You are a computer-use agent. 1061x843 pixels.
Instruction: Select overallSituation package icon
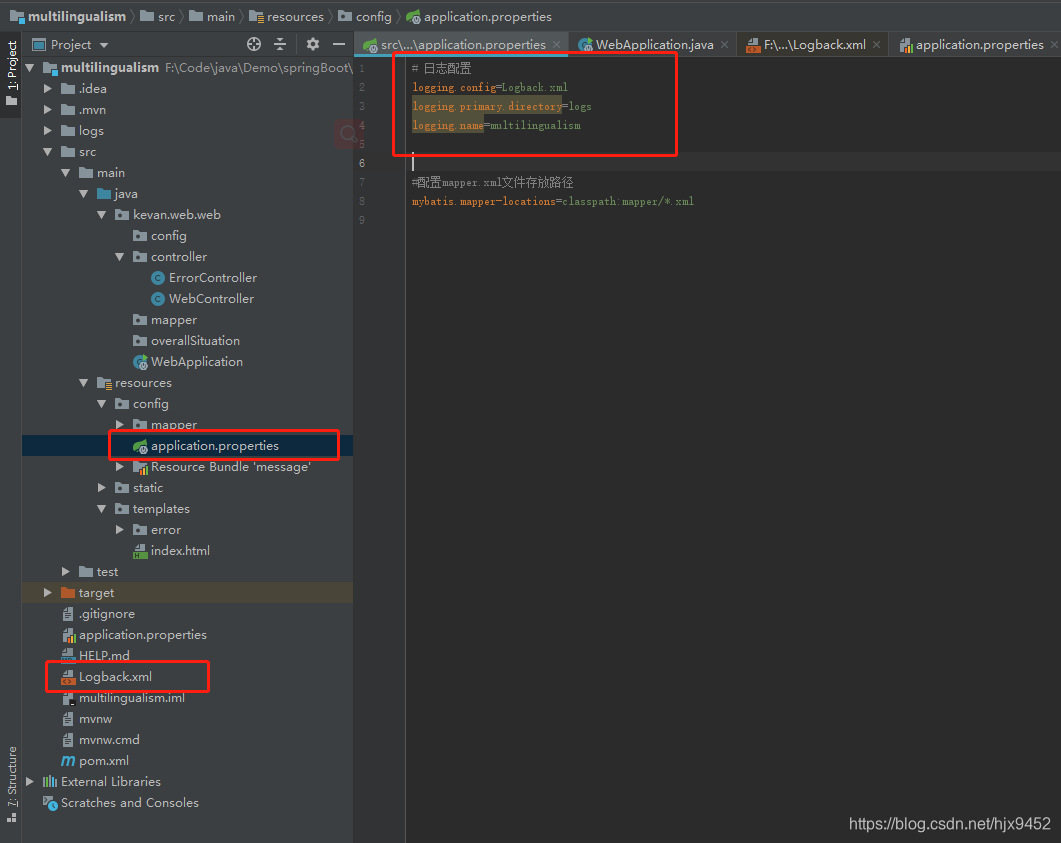140,340
